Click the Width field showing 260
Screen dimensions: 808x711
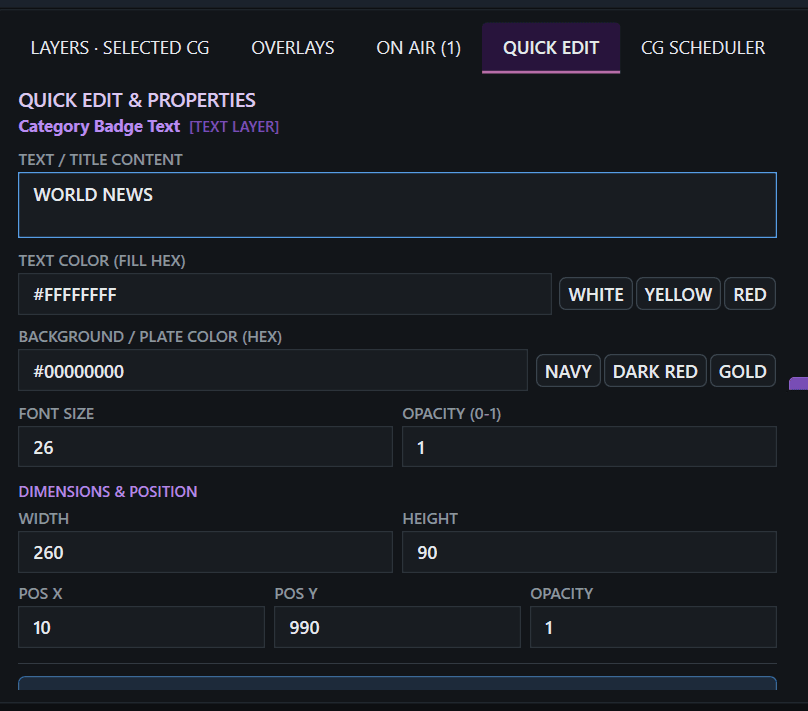(206, 552)
